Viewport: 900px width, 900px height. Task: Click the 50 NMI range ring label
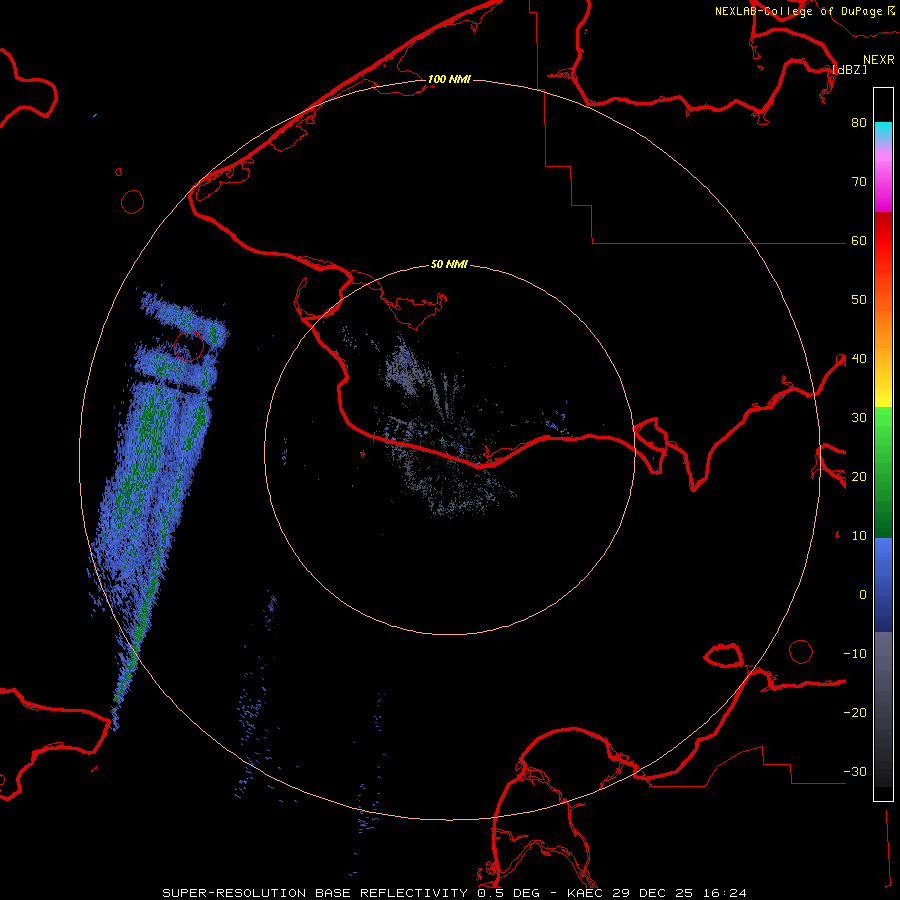(449, 265)
